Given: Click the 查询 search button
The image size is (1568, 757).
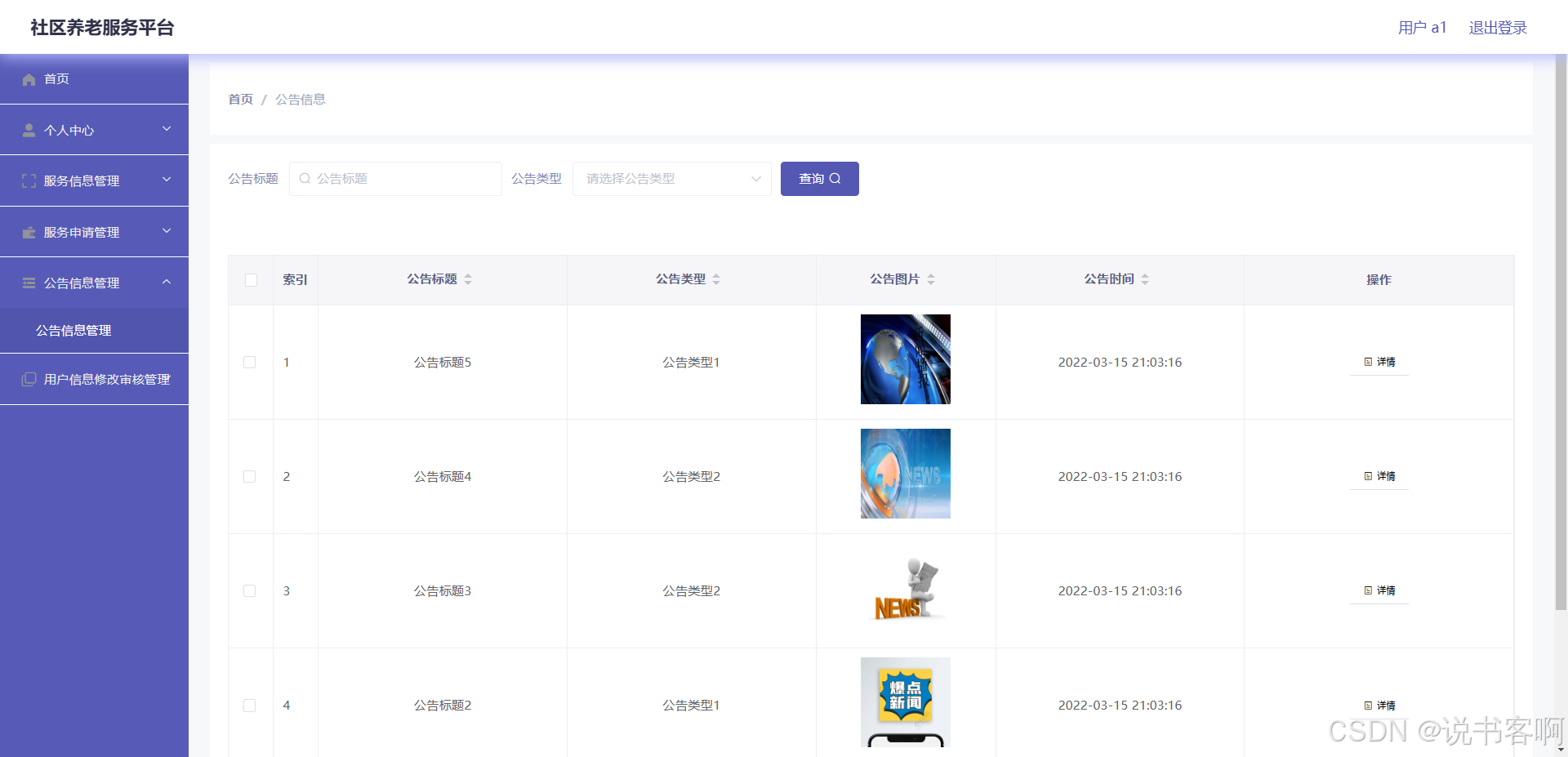Looking at the screenshot, I should 819,178.
